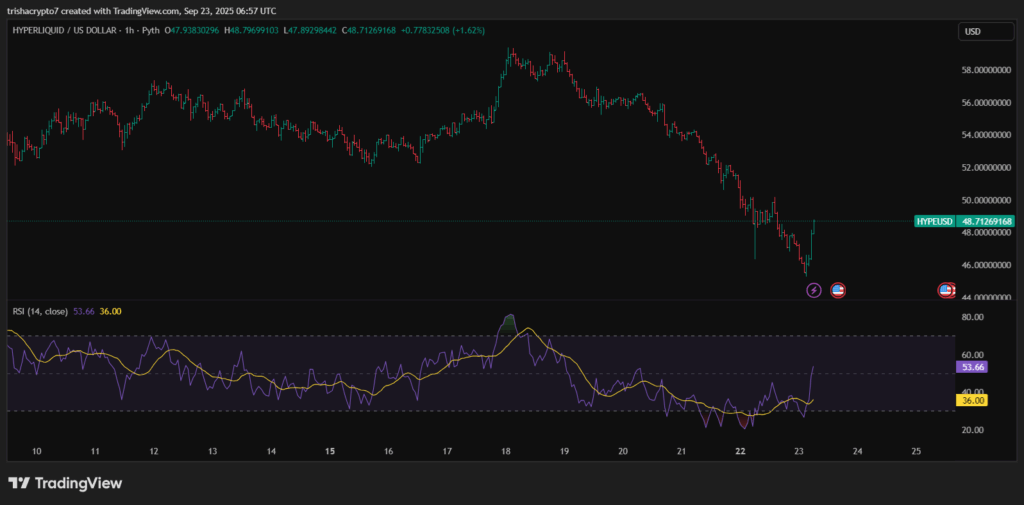This screenshot has height=505, width=1024.
Task: Click the green HYPEUSD symbol label
Action: click(x=935, y=221)
